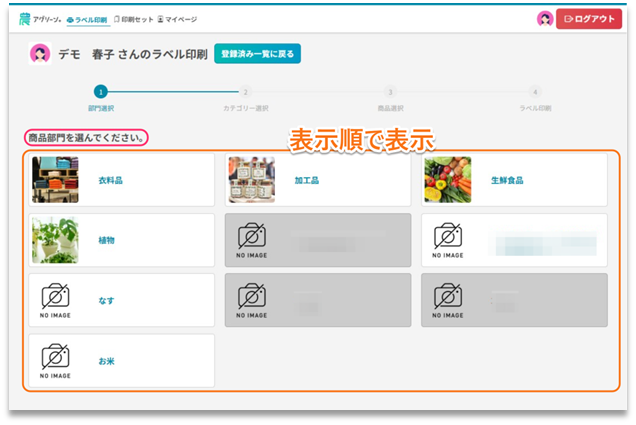
Task: Select step 3 商品選択 in the progress bar
Action: [x=390, y=92]
